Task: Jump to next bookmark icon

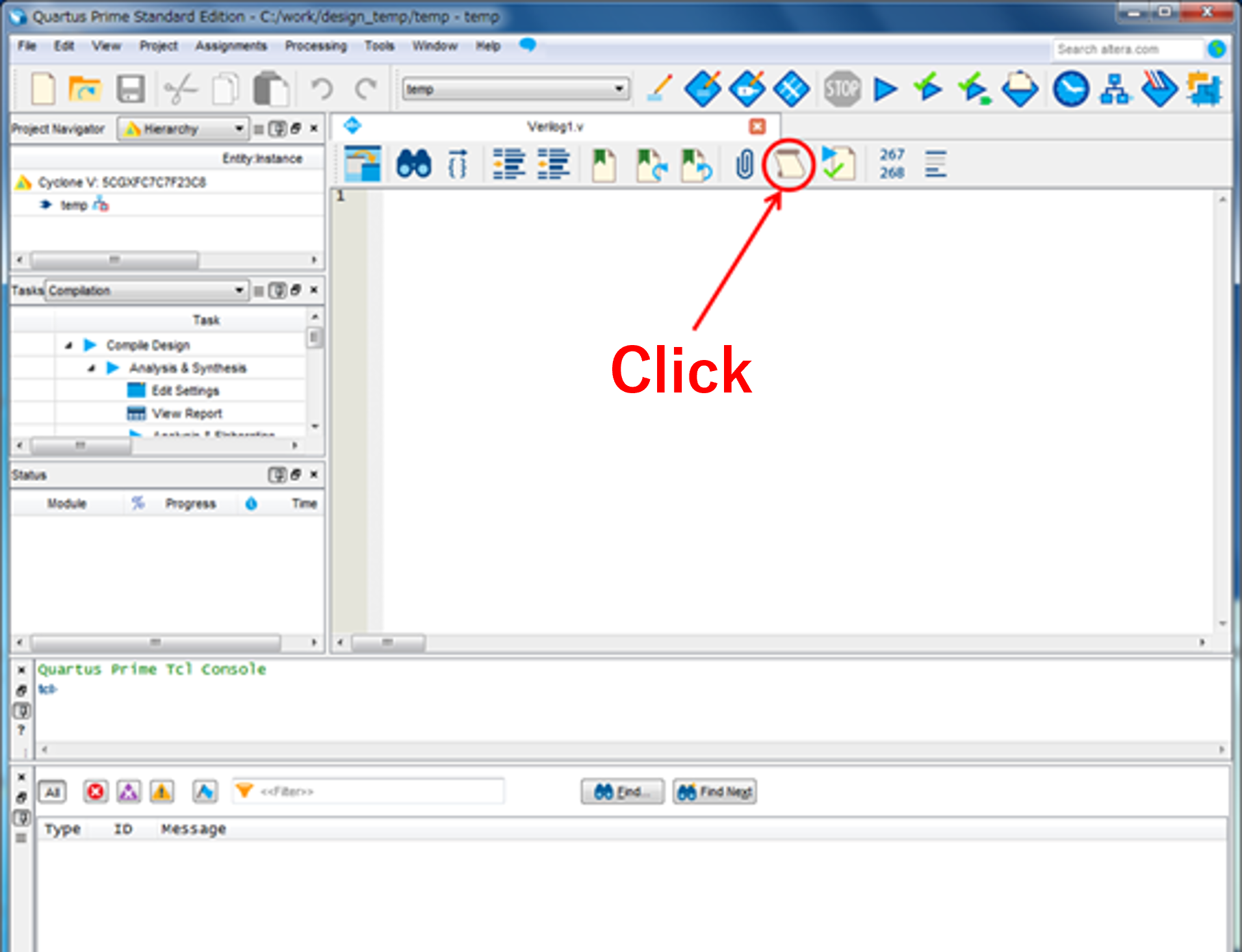Action: point(652,165)
